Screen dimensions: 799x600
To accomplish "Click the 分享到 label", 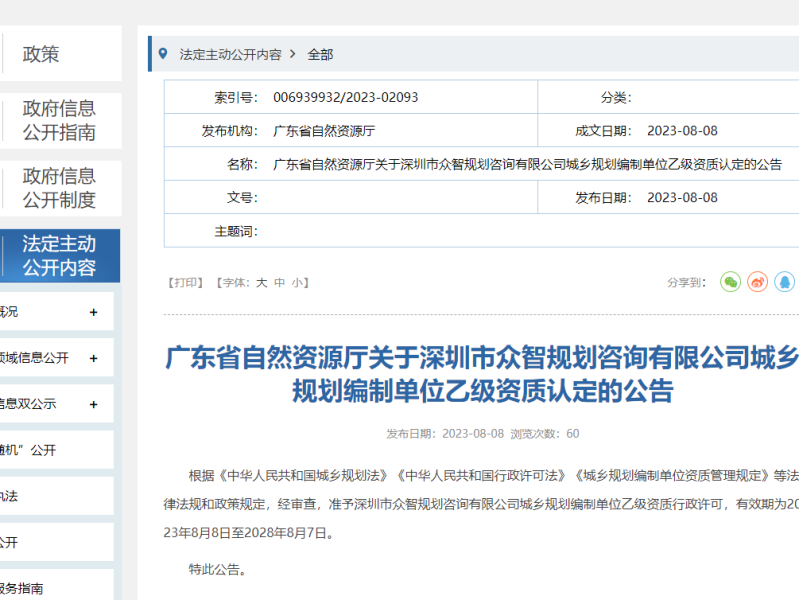I will pyautogui.click(x=686, y=282).
